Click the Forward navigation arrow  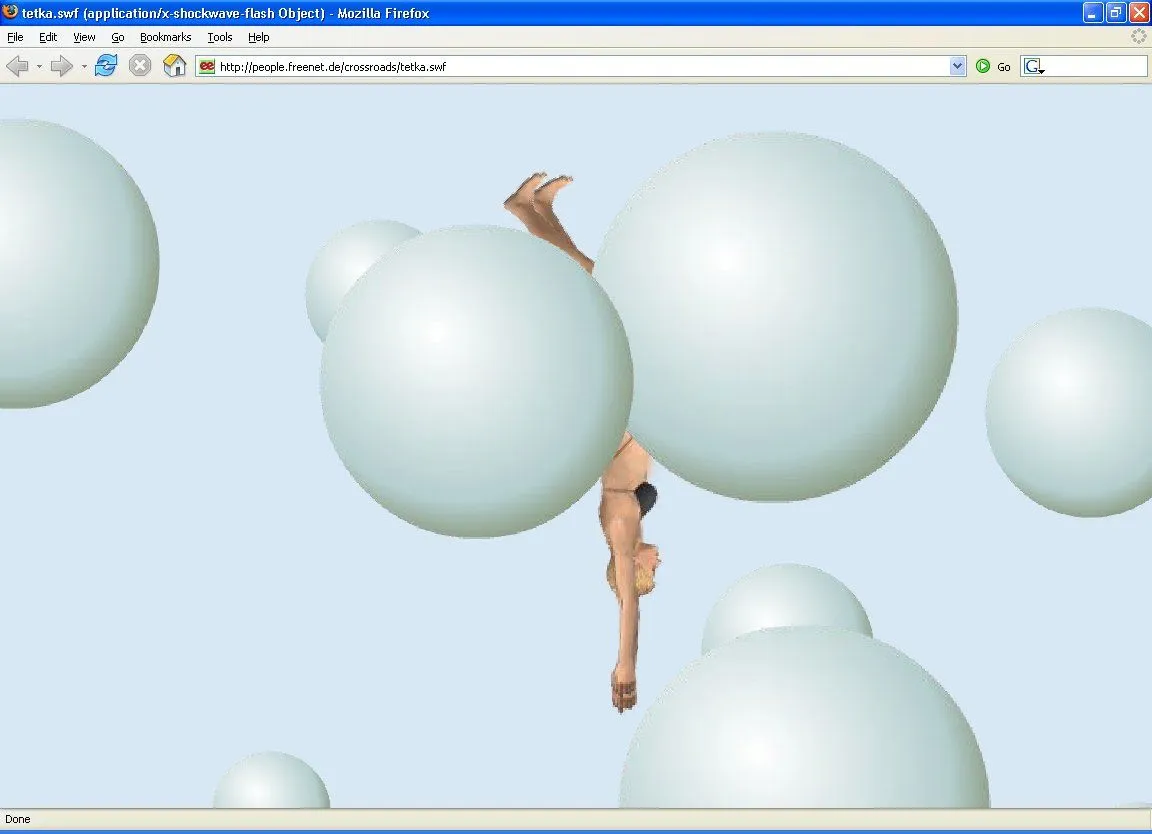pyautogui.click(x=60, y=66)
